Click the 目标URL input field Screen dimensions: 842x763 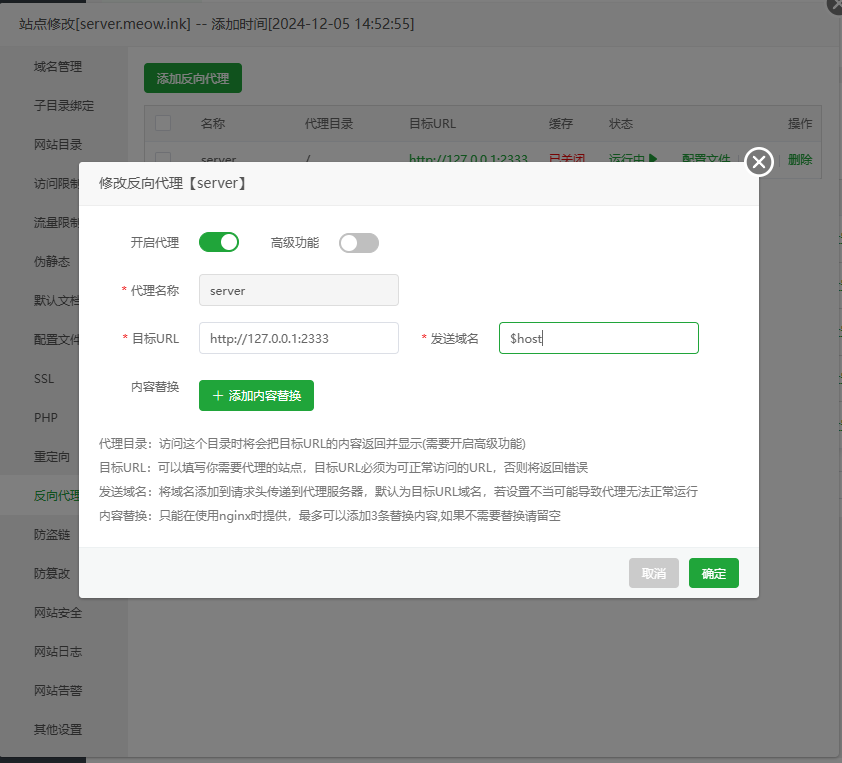tap(298, 338)
